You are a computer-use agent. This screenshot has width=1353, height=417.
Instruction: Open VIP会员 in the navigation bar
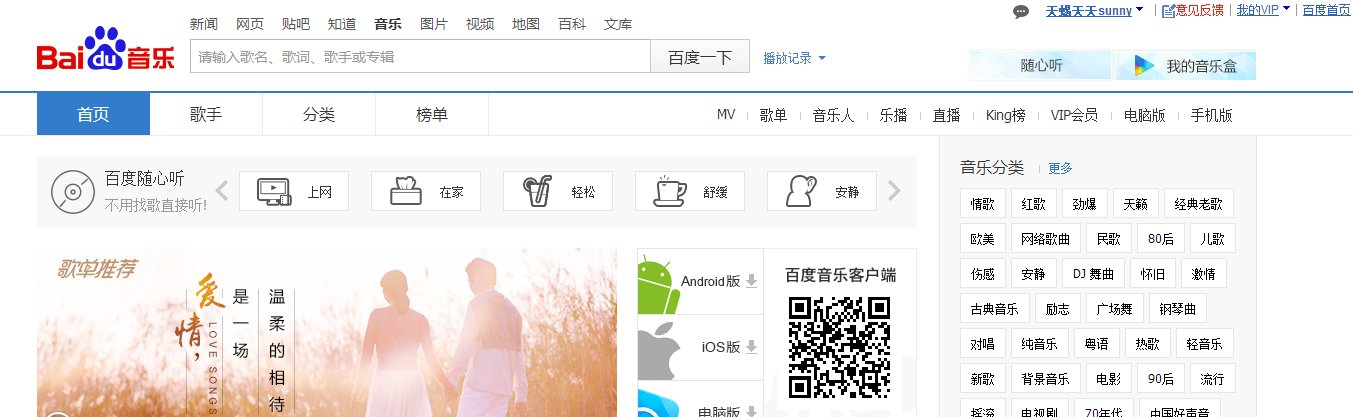(x=1074, y=115)
